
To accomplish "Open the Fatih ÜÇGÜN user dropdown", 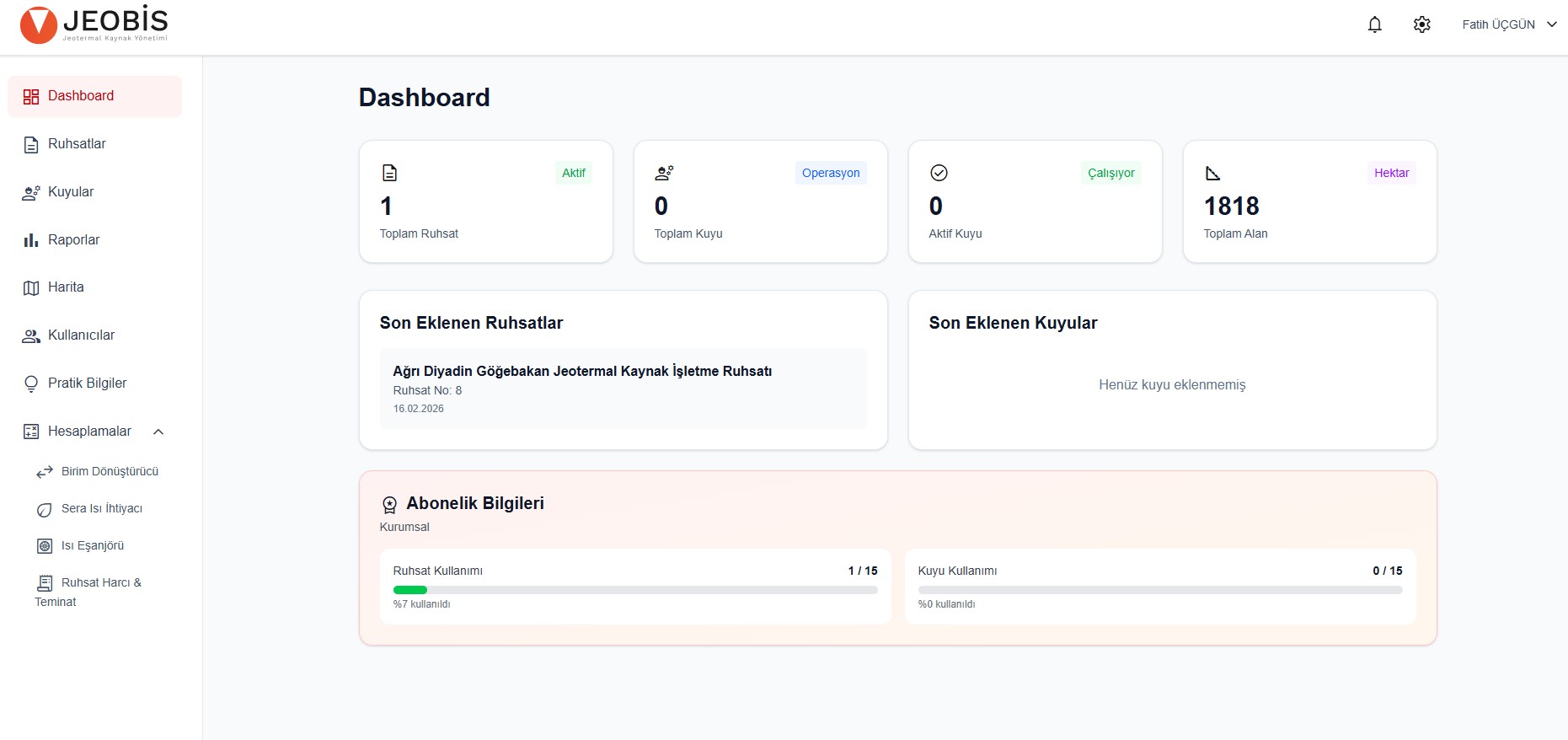I will click(1508, 24).
